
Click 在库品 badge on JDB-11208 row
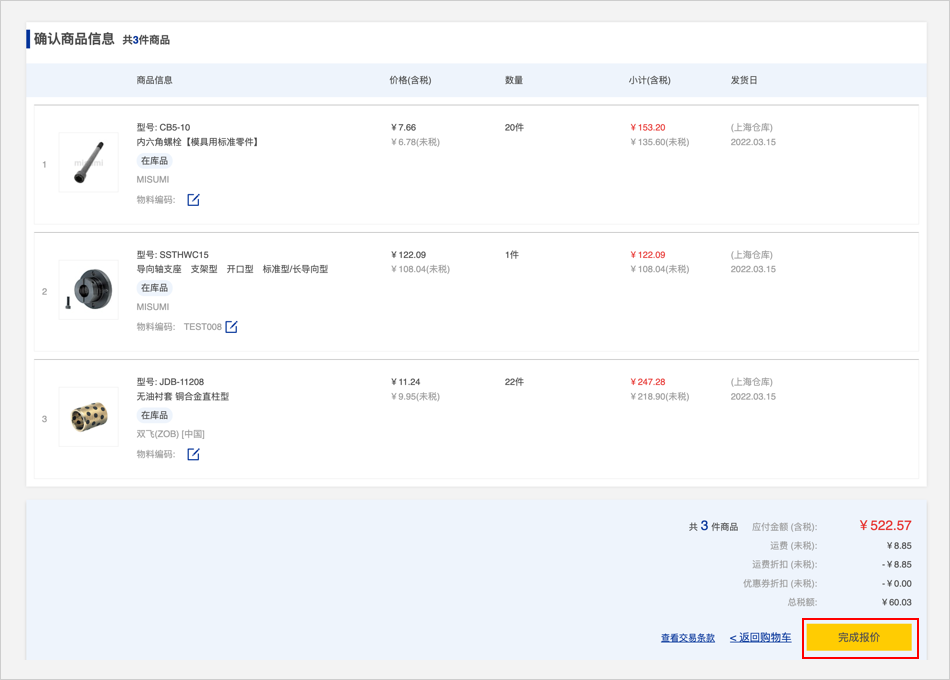pos(154,415)
